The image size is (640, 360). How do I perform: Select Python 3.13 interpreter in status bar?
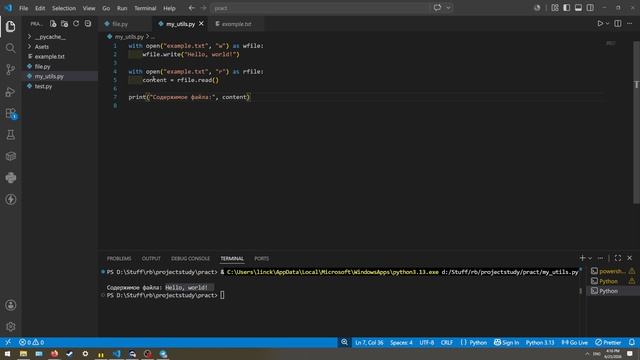pyautogui.click(x=540, y=342)
